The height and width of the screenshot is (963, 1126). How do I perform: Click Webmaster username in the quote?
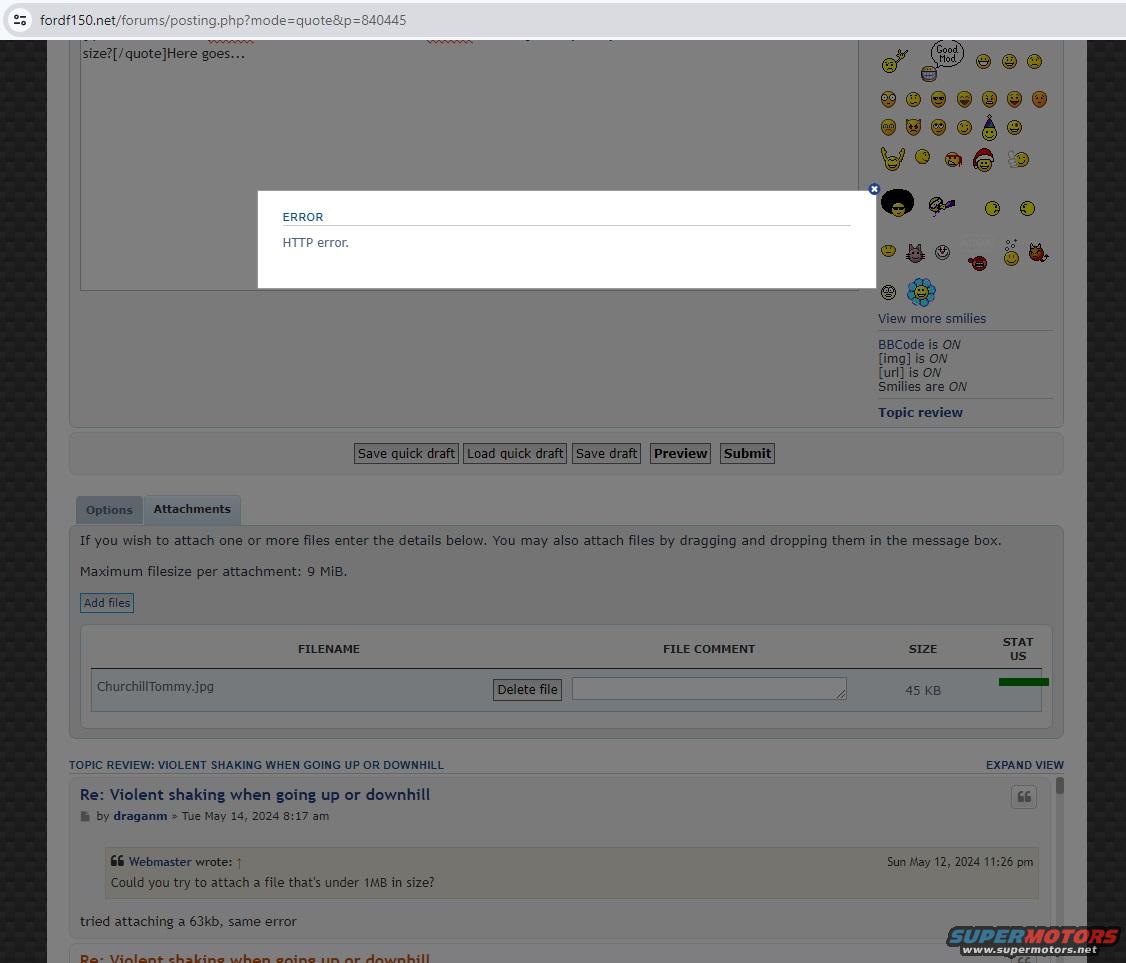tap(160, 862)
